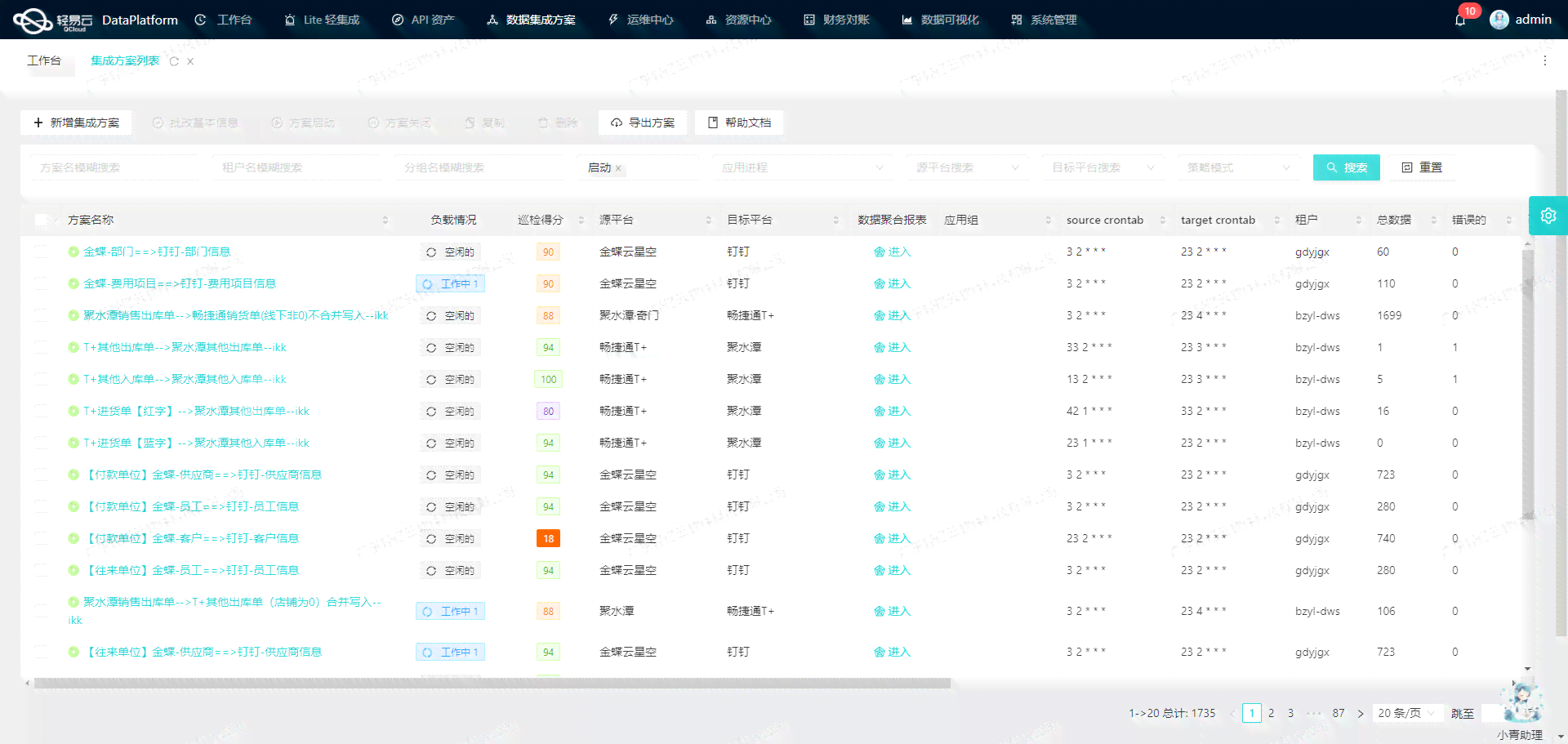Open the table settings gear panel

pyautogui.click(x=1548, y=216)
